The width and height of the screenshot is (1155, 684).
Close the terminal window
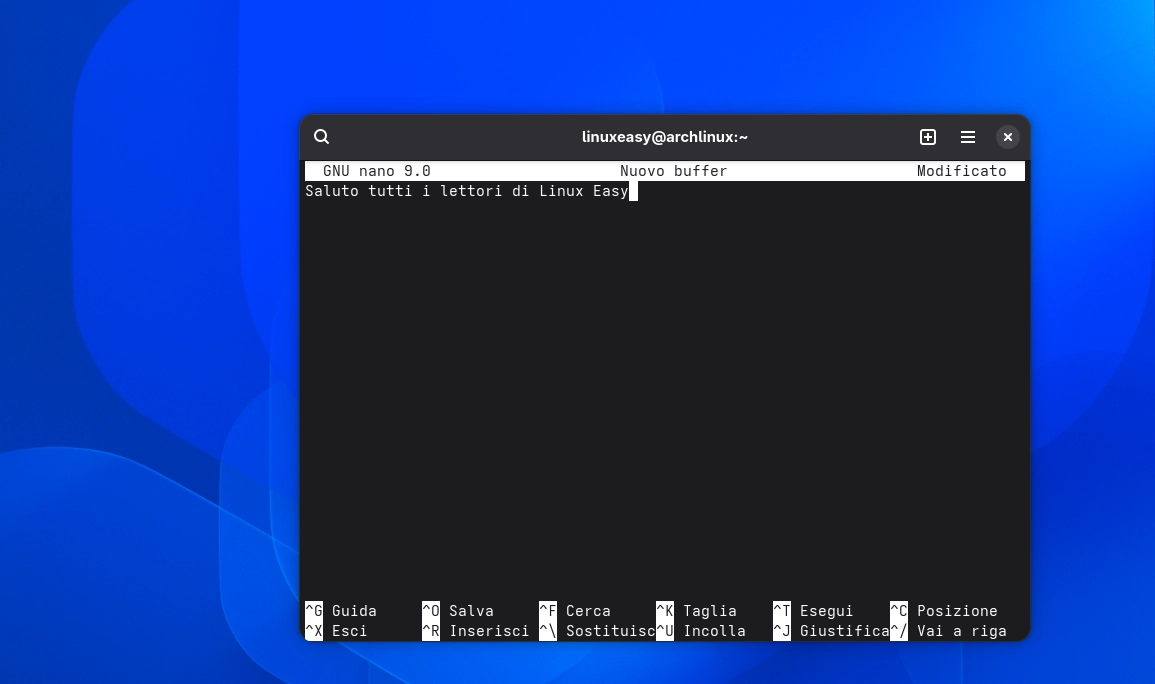tap(1008, 137)
